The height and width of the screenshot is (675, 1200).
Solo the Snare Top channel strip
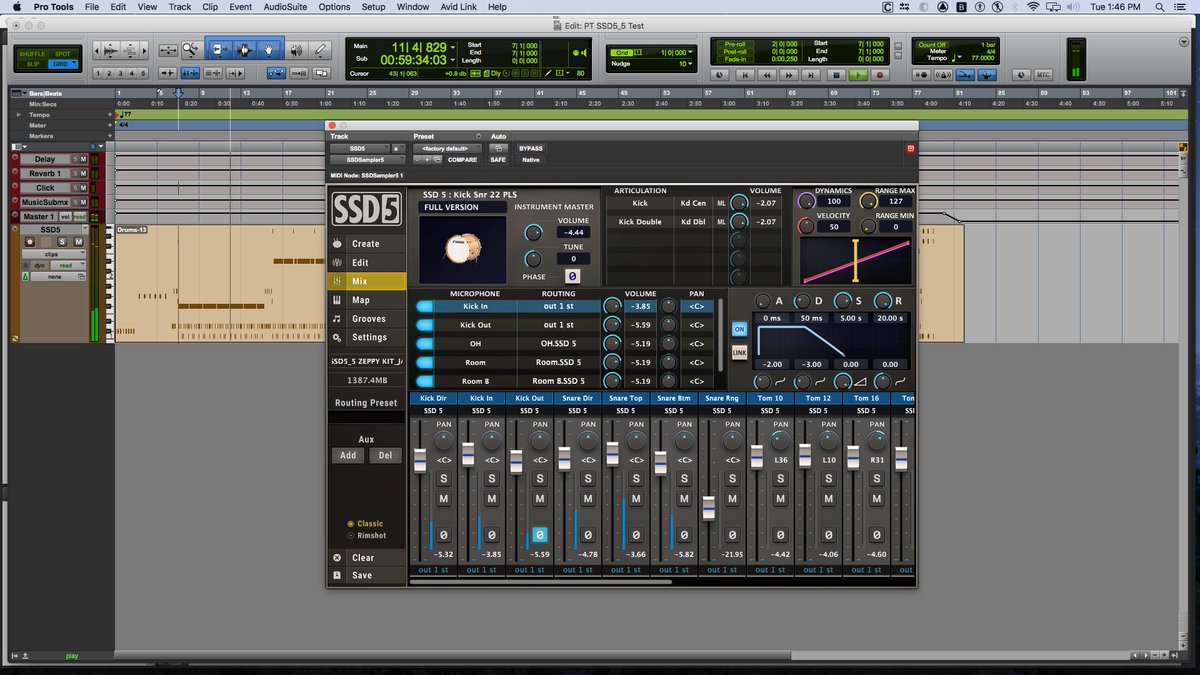(x=636, y=479)
